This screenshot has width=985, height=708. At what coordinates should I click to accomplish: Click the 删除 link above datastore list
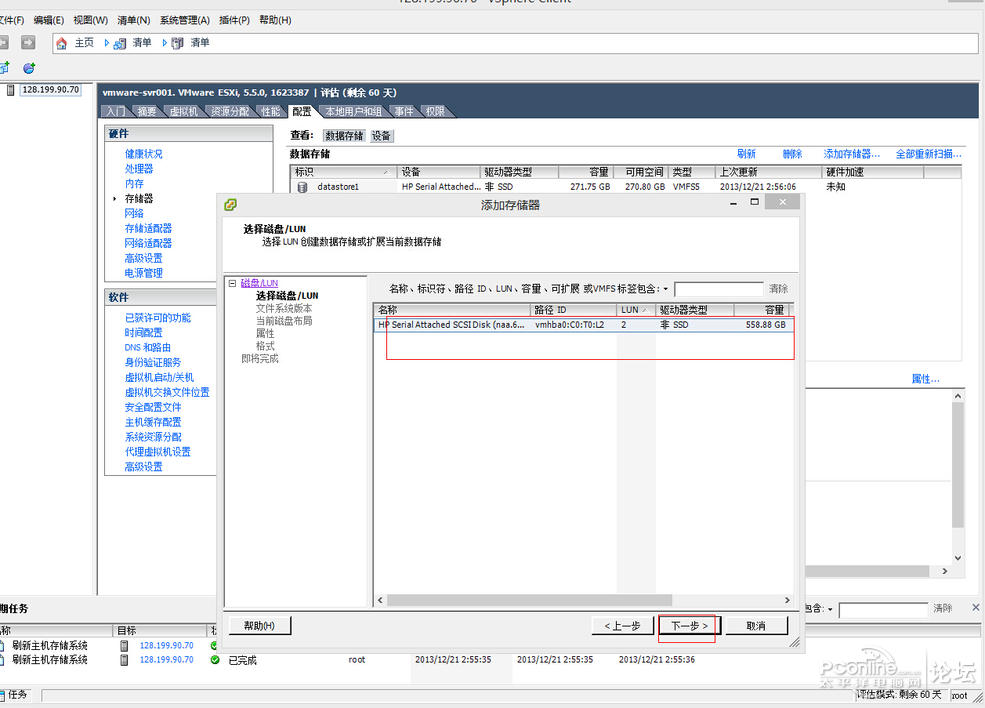click(x=792, y=154)
